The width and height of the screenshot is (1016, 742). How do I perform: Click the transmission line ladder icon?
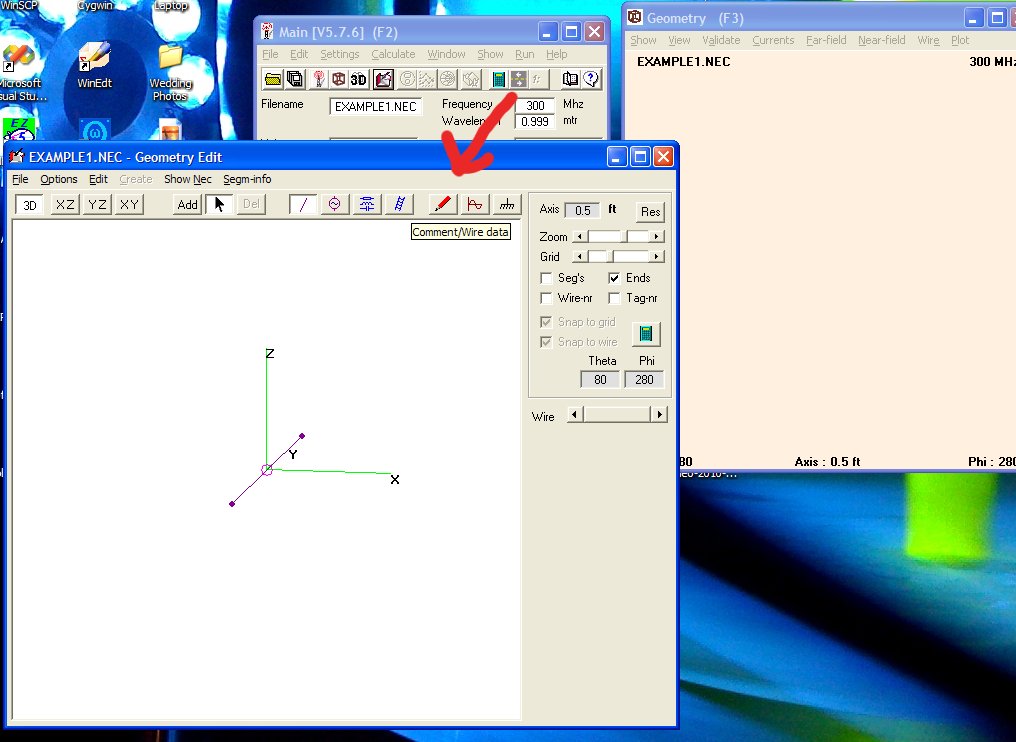pos(399,204)
